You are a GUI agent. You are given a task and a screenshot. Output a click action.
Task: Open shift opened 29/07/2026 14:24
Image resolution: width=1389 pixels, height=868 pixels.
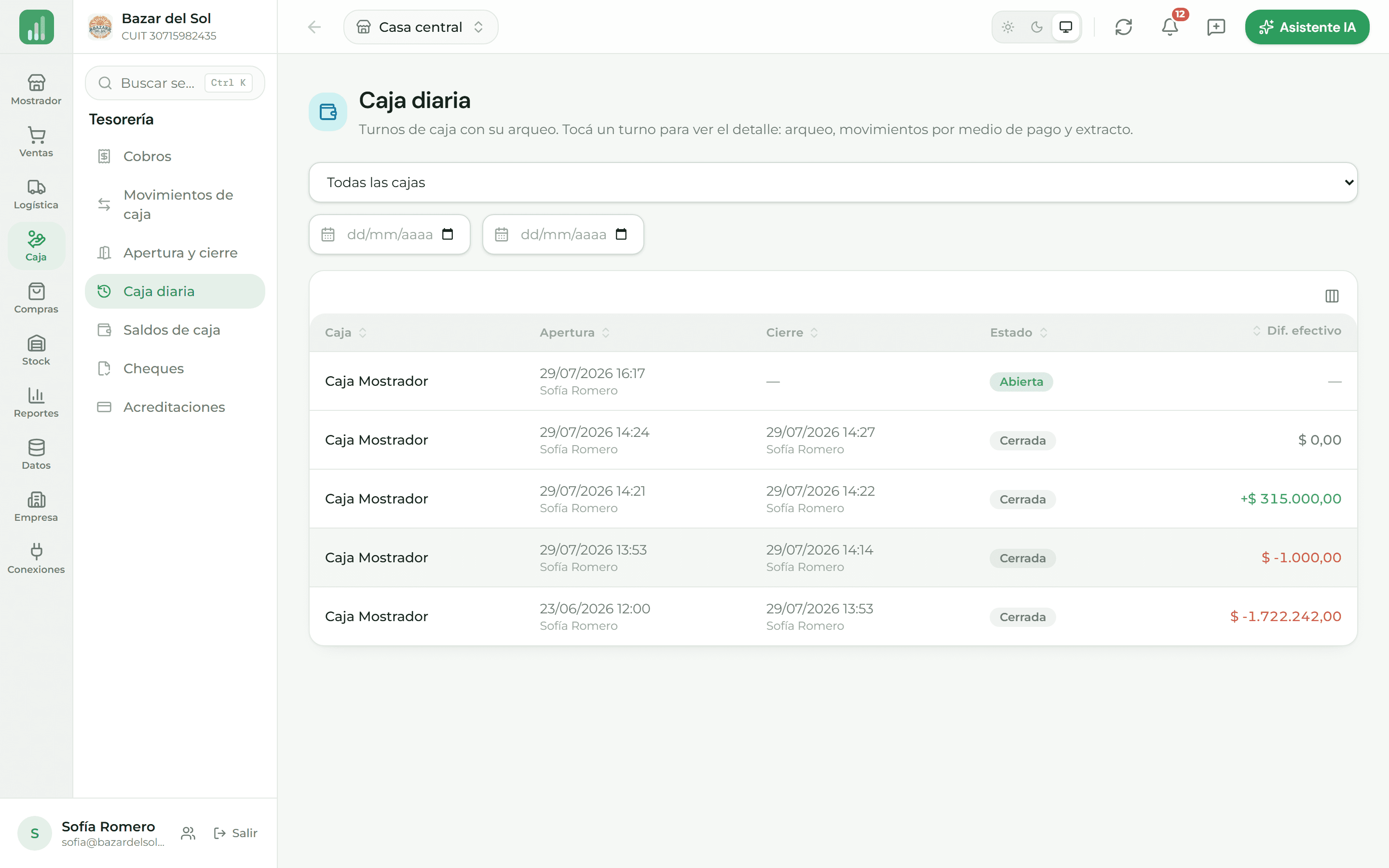coord(833,440)
